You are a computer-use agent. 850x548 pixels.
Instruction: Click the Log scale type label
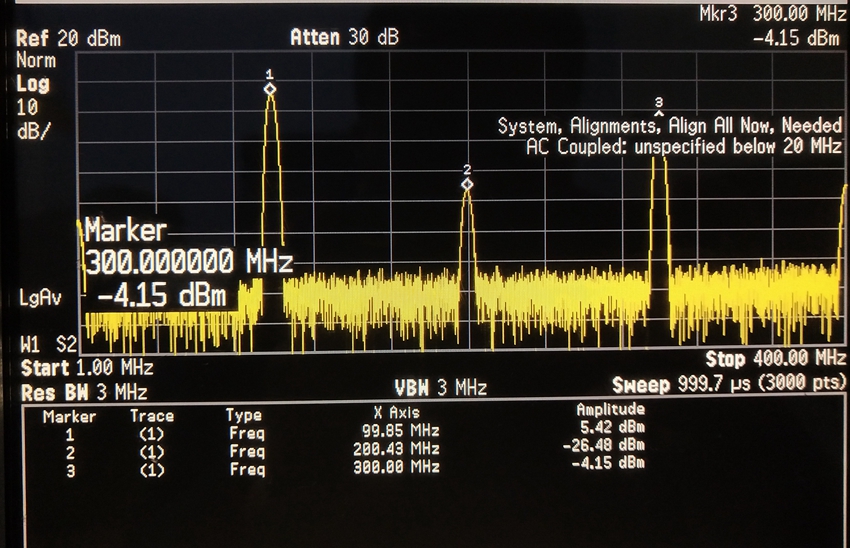tap(32, 83)
